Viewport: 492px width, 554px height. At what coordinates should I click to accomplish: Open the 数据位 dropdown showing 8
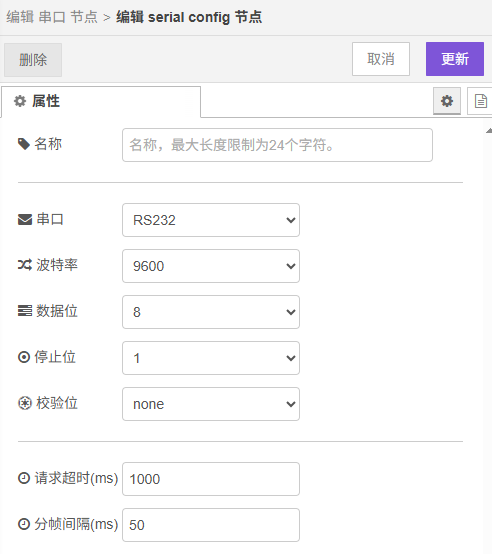211,312
